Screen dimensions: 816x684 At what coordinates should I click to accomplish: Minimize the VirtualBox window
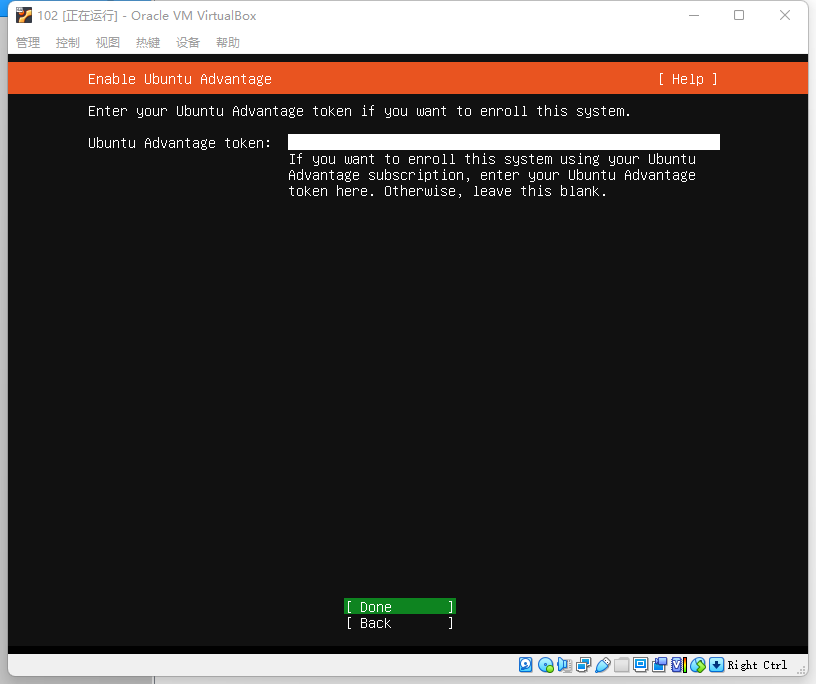pyautogui.click(x=694, y=16)
